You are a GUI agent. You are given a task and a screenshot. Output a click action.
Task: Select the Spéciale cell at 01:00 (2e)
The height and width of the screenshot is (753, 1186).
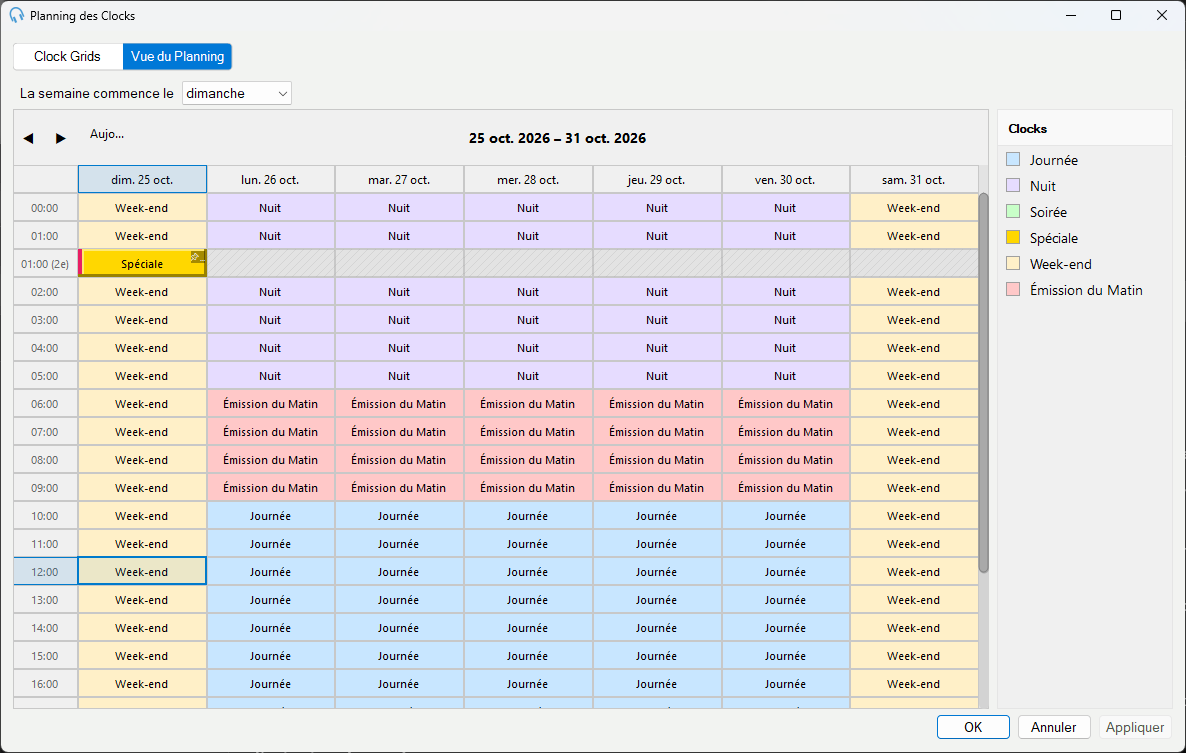(142, 264)
